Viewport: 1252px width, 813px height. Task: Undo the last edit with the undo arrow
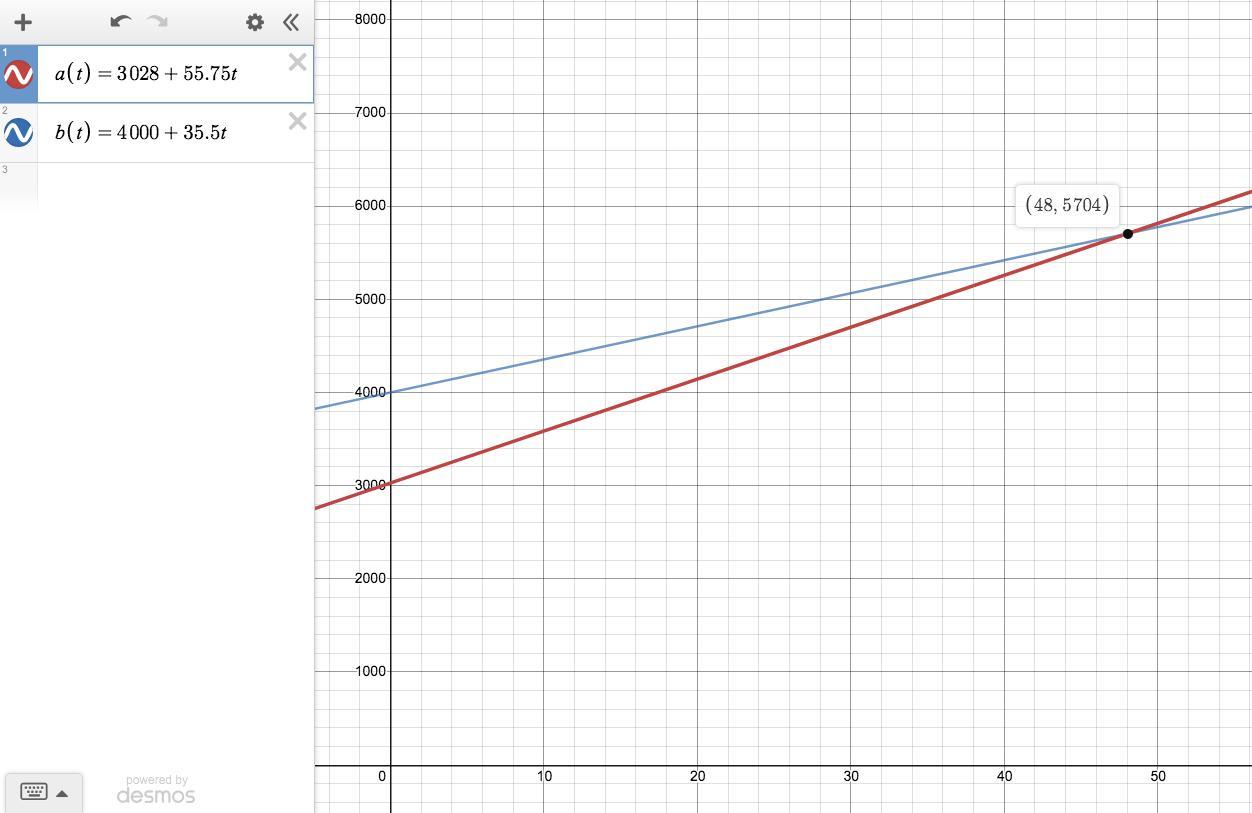pos(121,21)
